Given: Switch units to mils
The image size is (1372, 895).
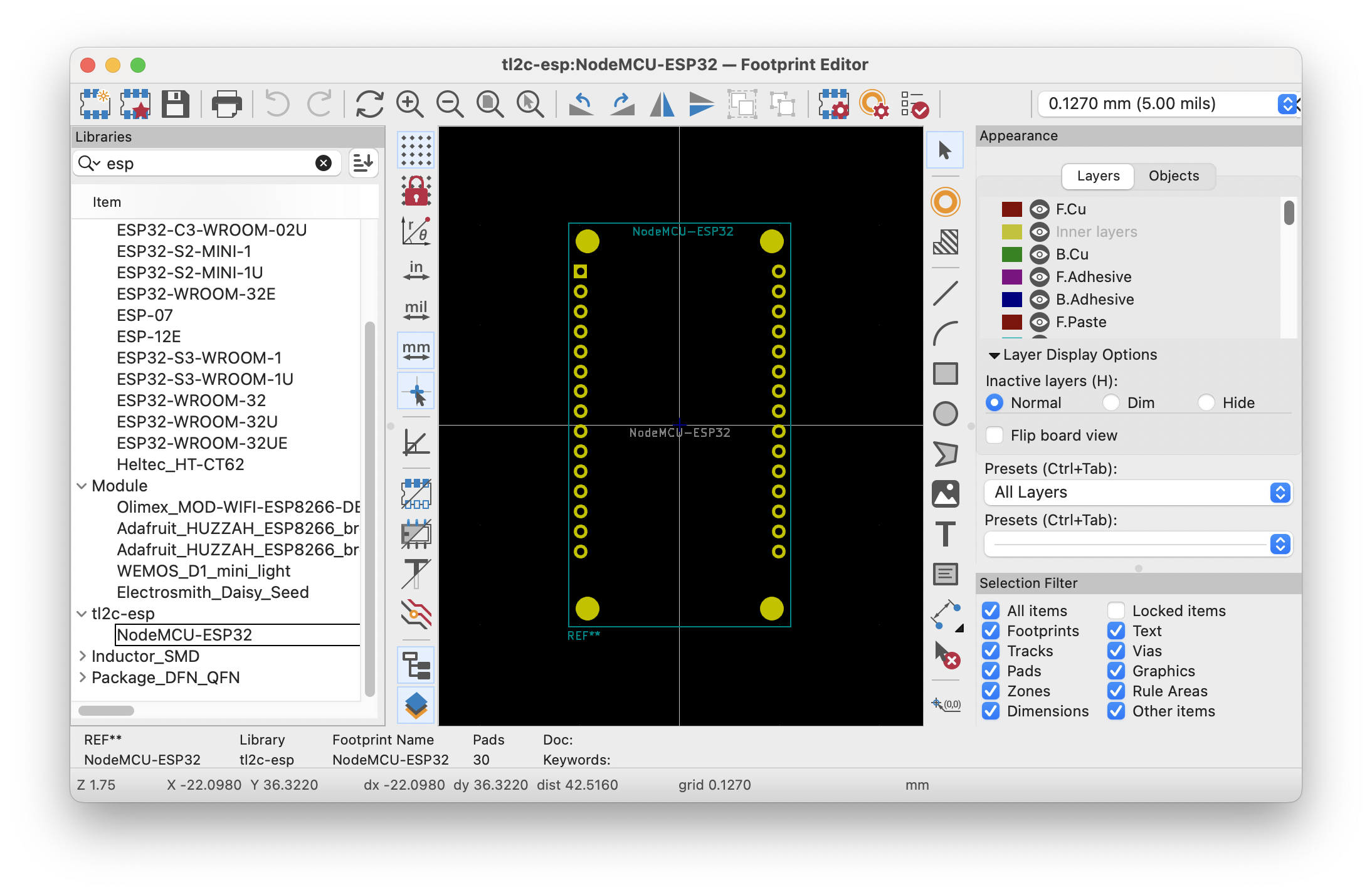Looking at the screenshot, I should tap(416, 310).
